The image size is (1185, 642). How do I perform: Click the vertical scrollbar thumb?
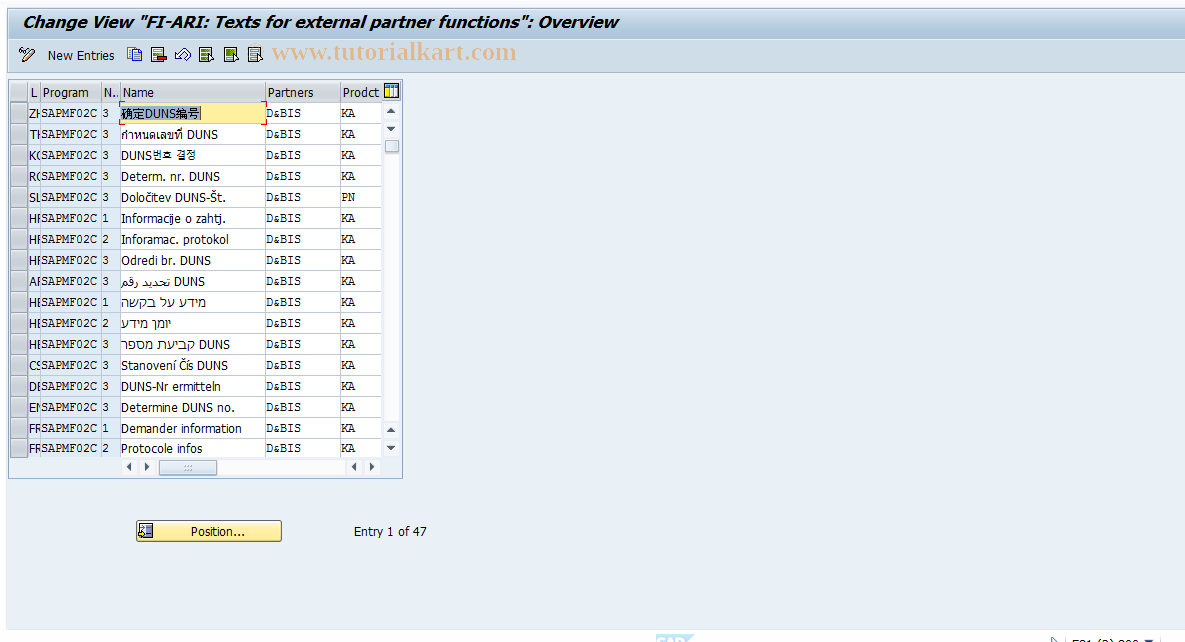coord(391,147)
